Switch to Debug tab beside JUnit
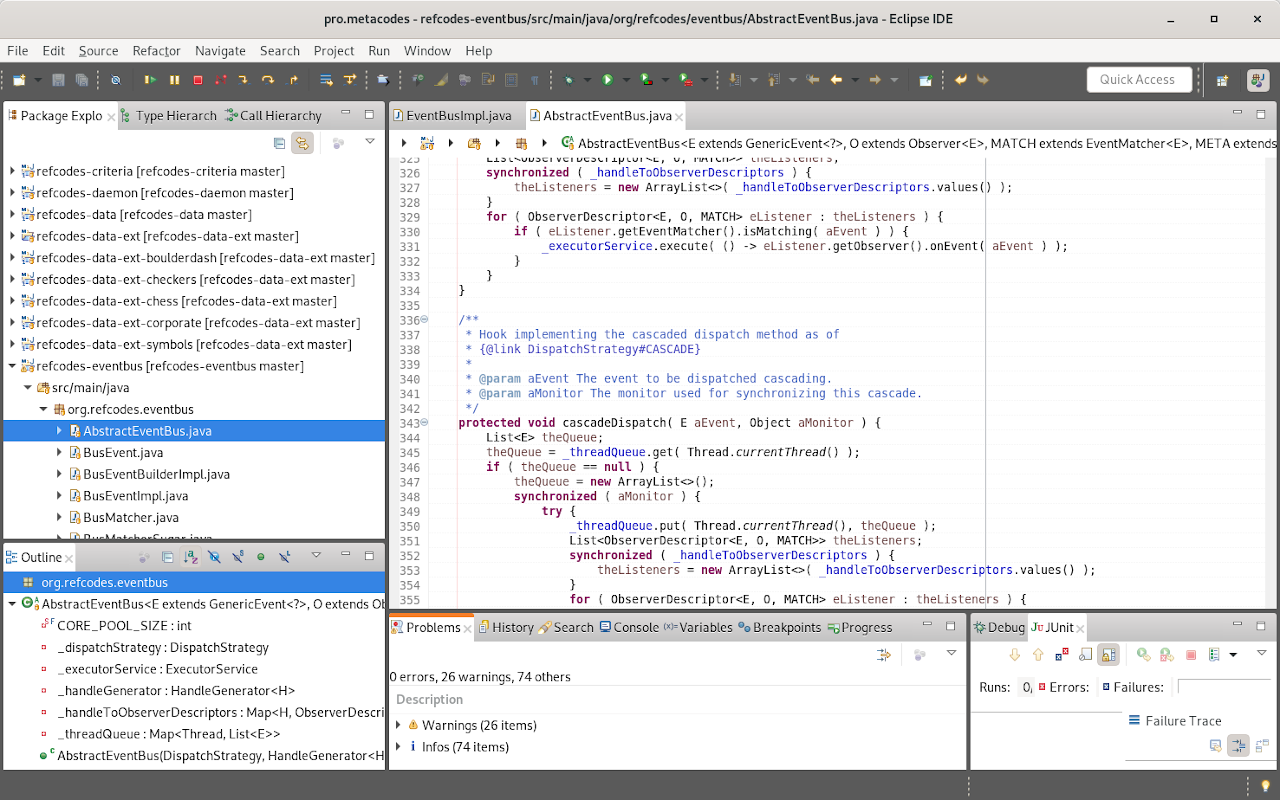Image resolution: width=1280 pixels, height=800 pixels. [x=998, y=627]
